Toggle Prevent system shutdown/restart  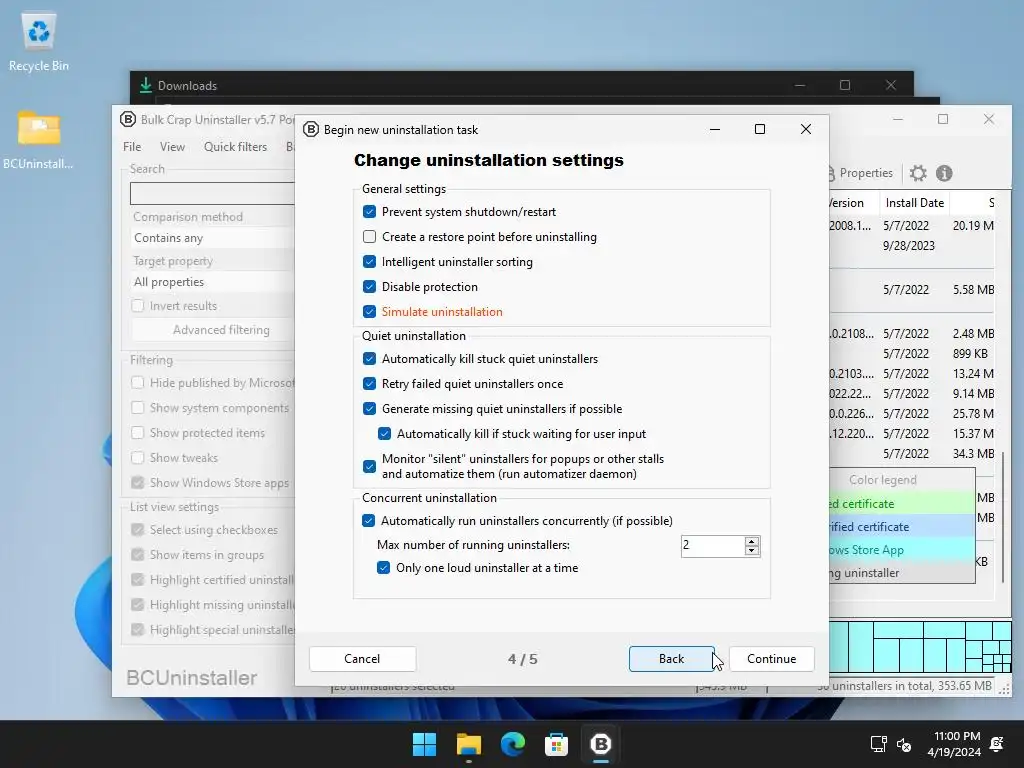coord(370,212)
